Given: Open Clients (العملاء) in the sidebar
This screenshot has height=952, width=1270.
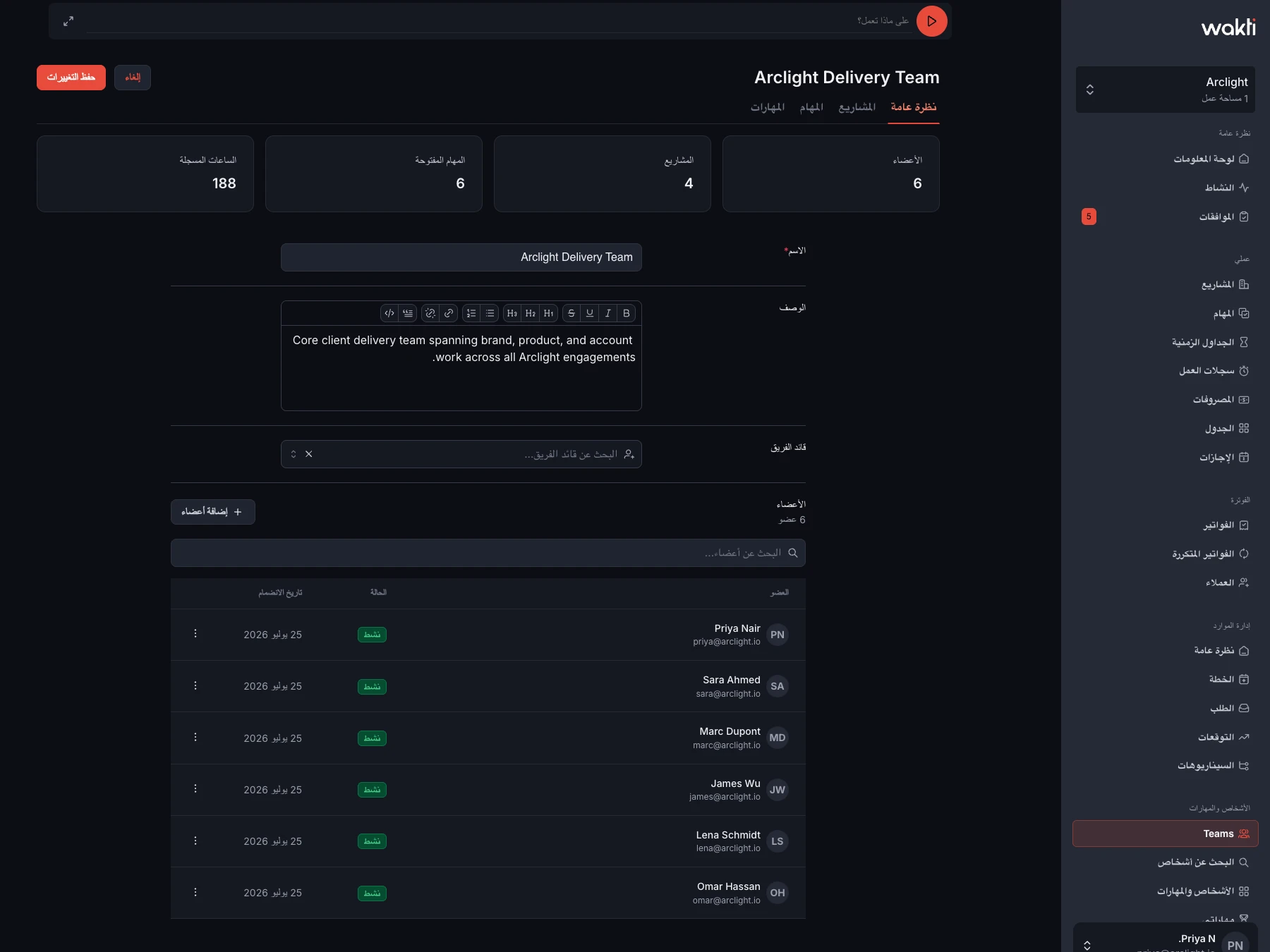Looking at the screenshot, I should pos(1166,583).
